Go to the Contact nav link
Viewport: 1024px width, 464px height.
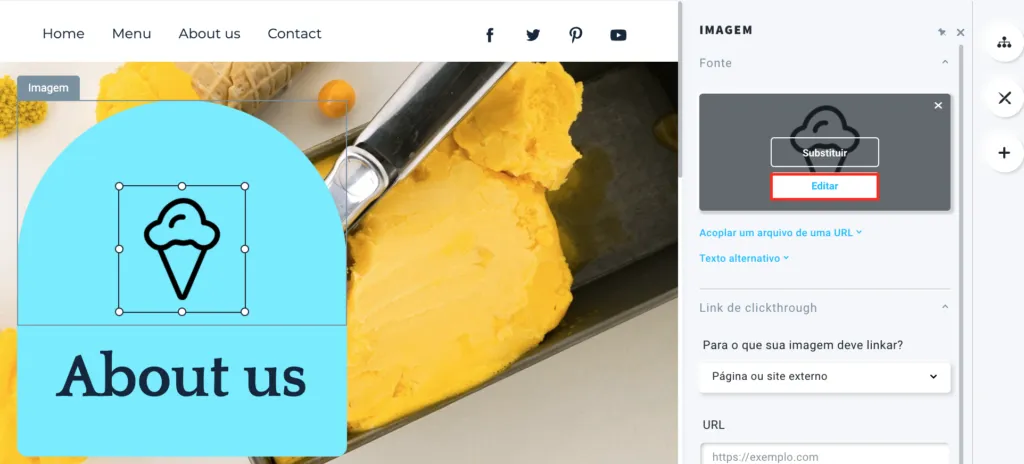tap(295, 34)
